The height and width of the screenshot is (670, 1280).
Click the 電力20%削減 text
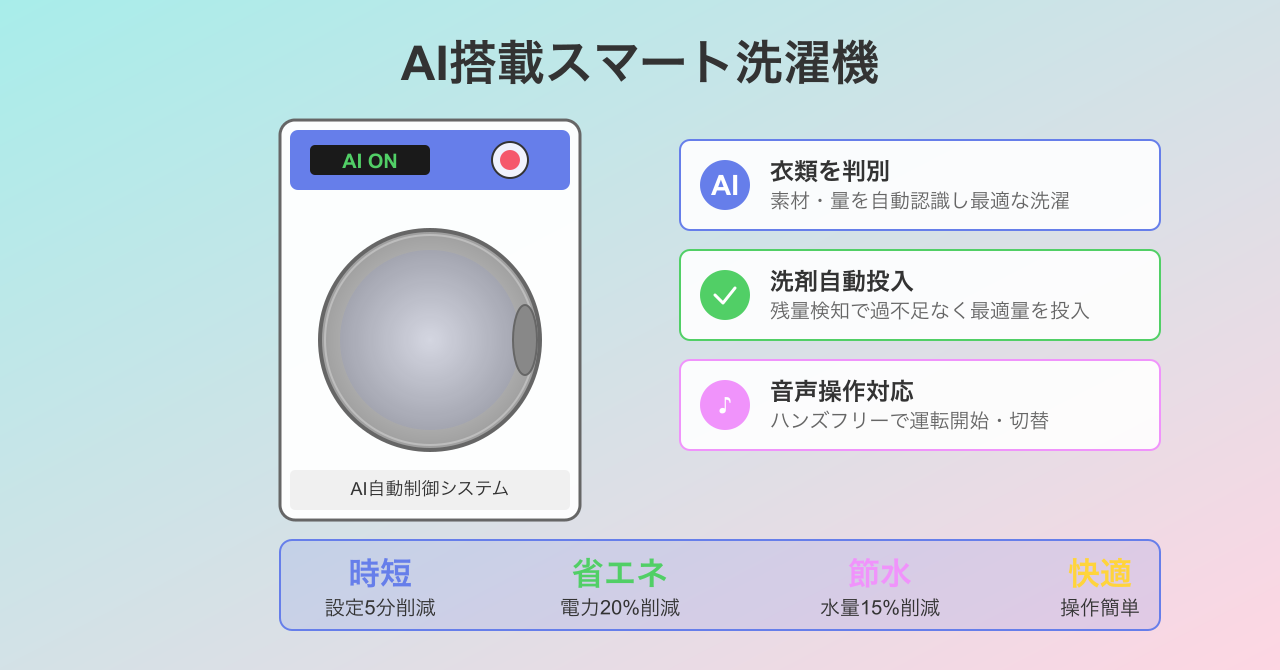[x=620, y=608]
